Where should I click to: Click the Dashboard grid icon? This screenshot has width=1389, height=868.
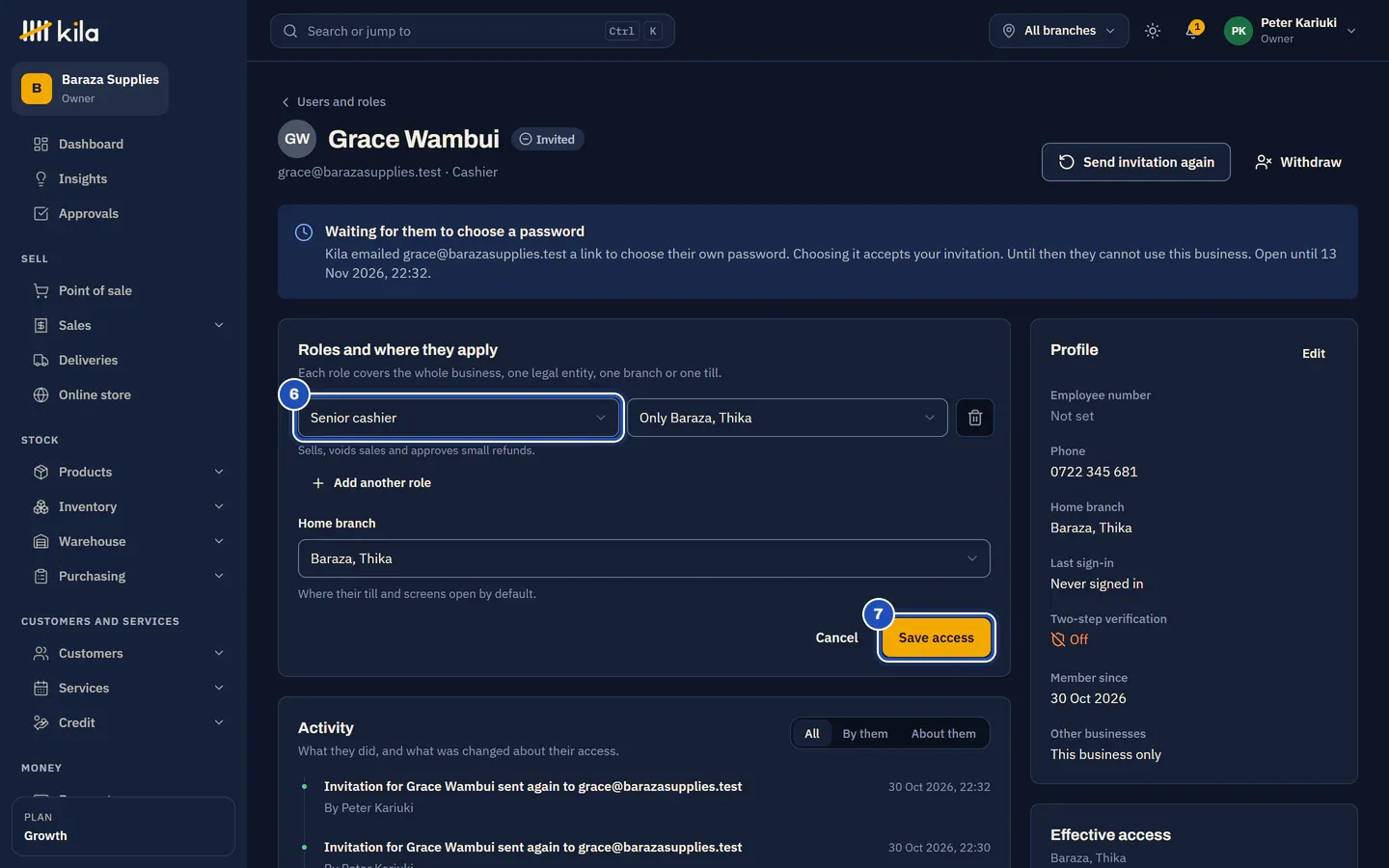(x=41, y=144)
